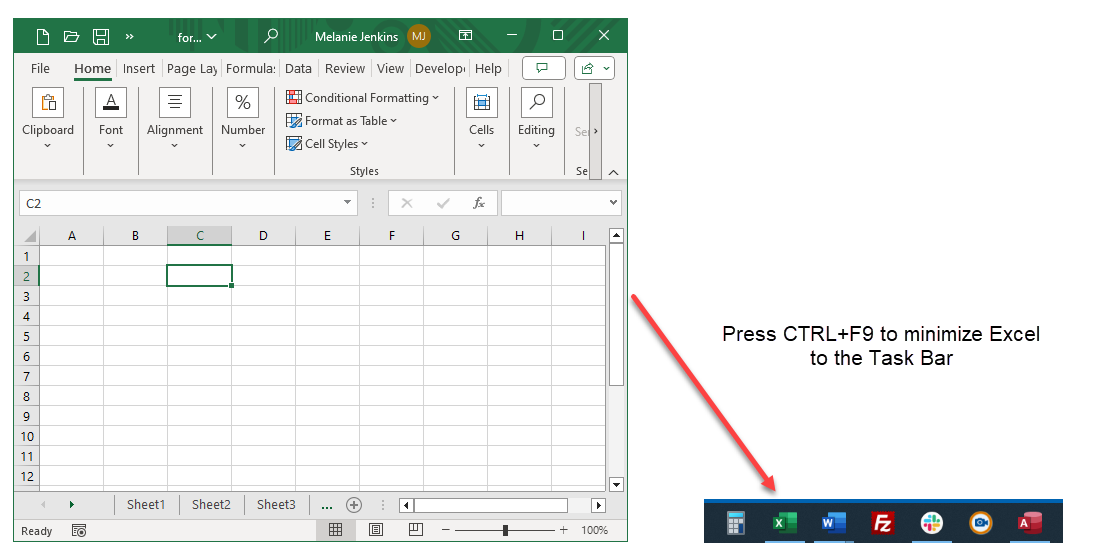Screen dimensions: 1109x558
Task: Open the Editing group dropdown
Action: [536, 119]
